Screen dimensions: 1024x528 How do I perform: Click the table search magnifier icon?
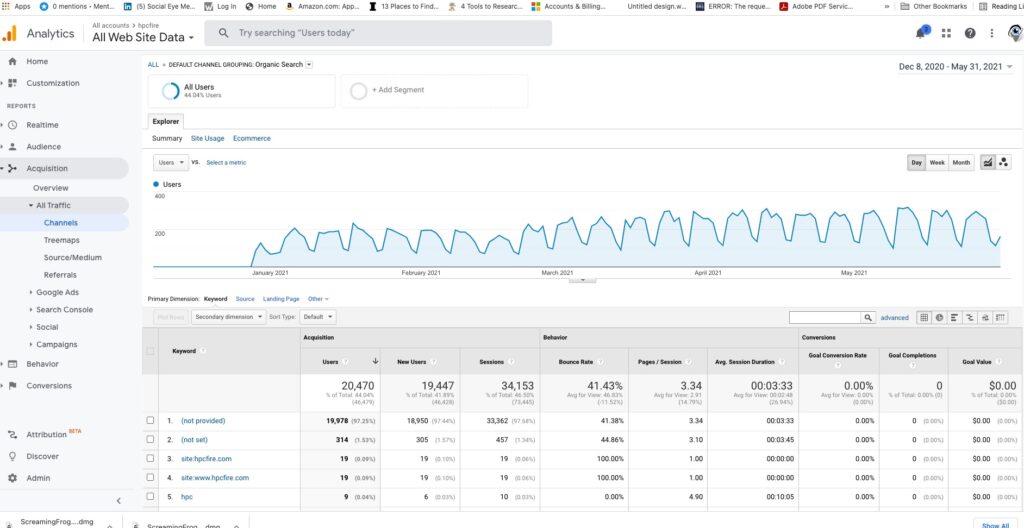pos(868,317)
